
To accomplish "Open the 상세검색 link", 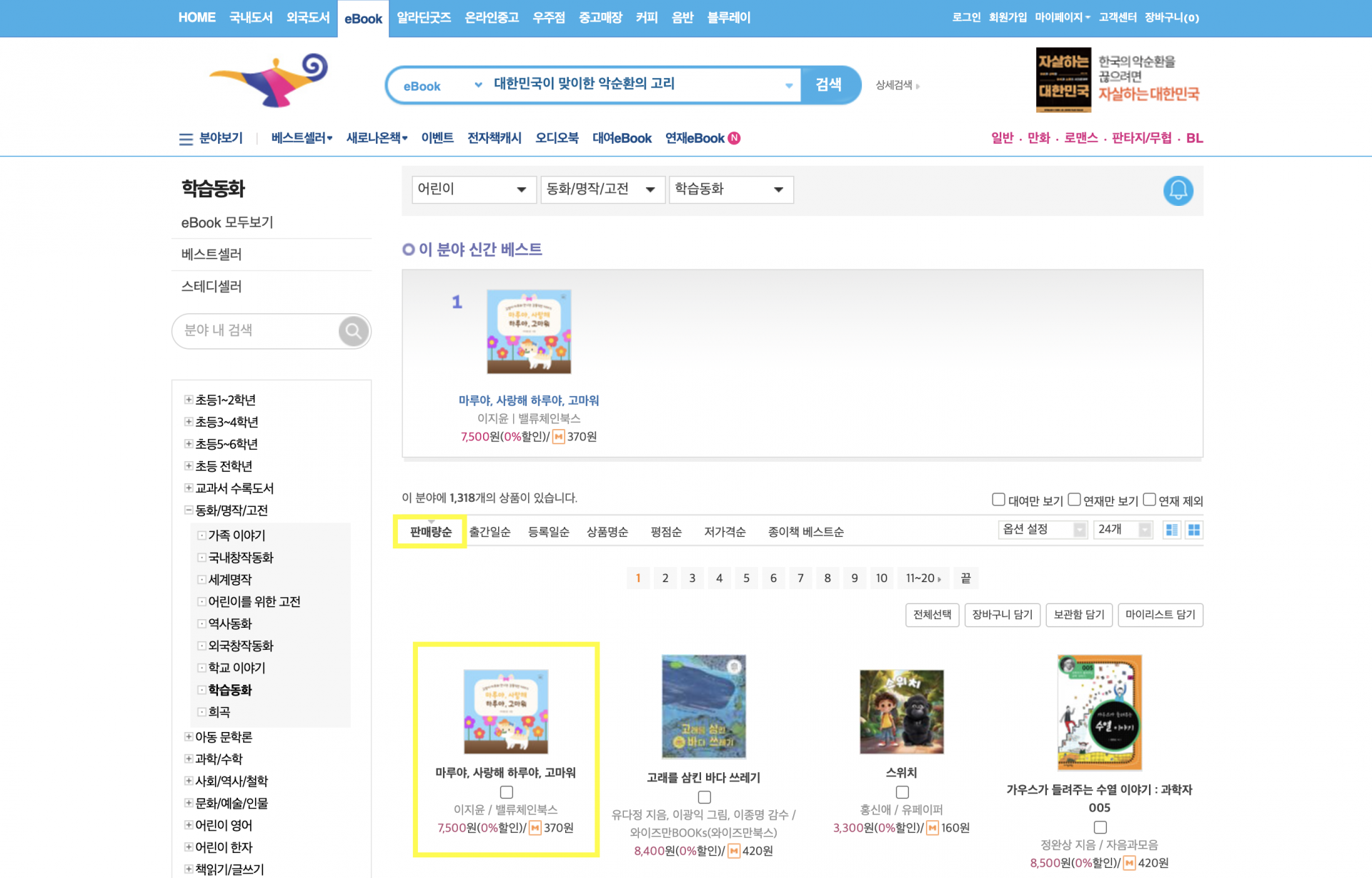I will (898, 85).
